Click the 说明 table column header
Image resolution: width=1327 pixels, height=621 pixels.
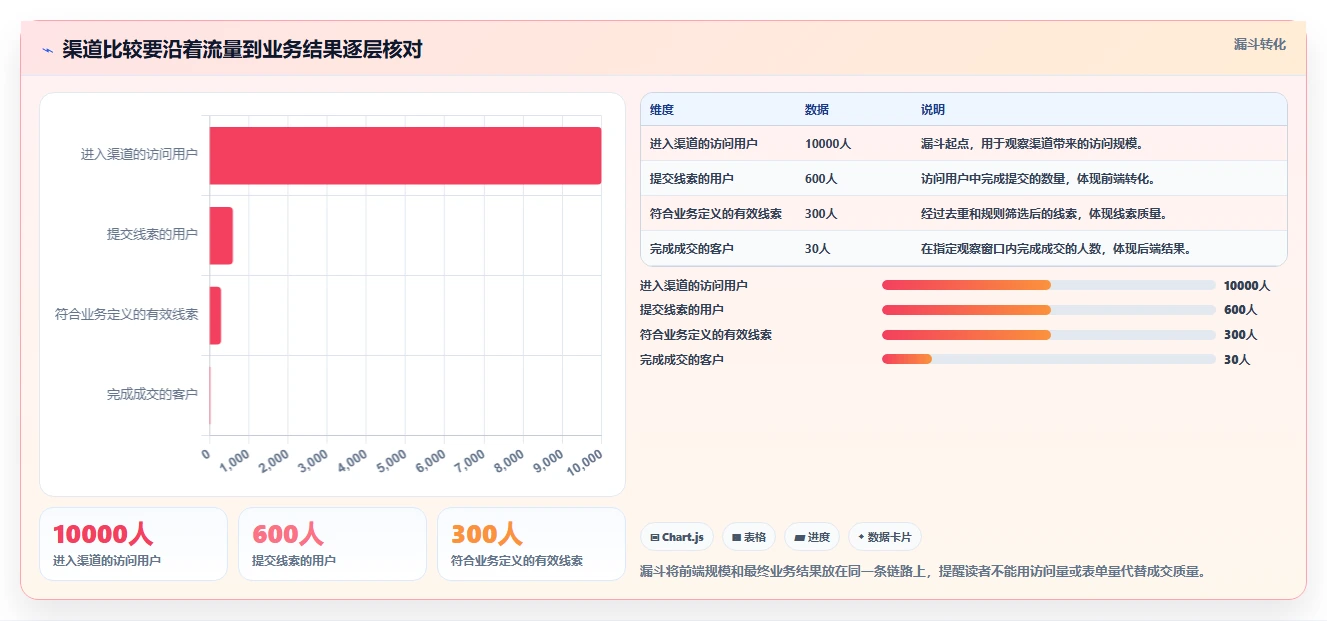coord(933,110)
